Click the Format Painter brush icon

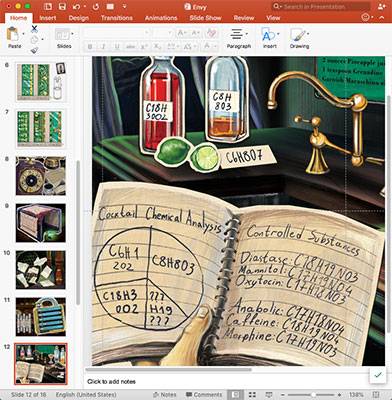pyautogui.click(x=34, y=50)
